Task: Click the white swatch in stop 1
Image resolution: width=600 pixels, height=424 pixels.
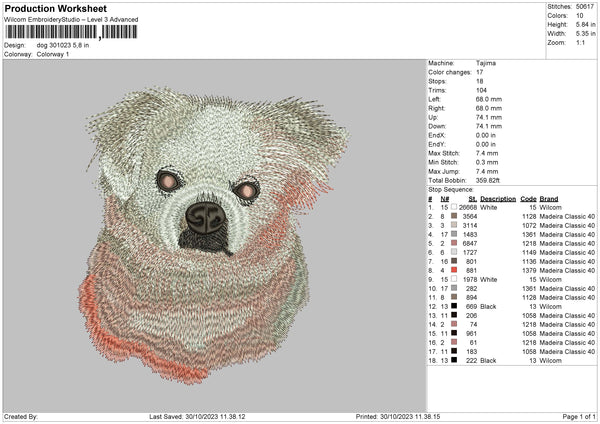Action: [x=453, y=207]
